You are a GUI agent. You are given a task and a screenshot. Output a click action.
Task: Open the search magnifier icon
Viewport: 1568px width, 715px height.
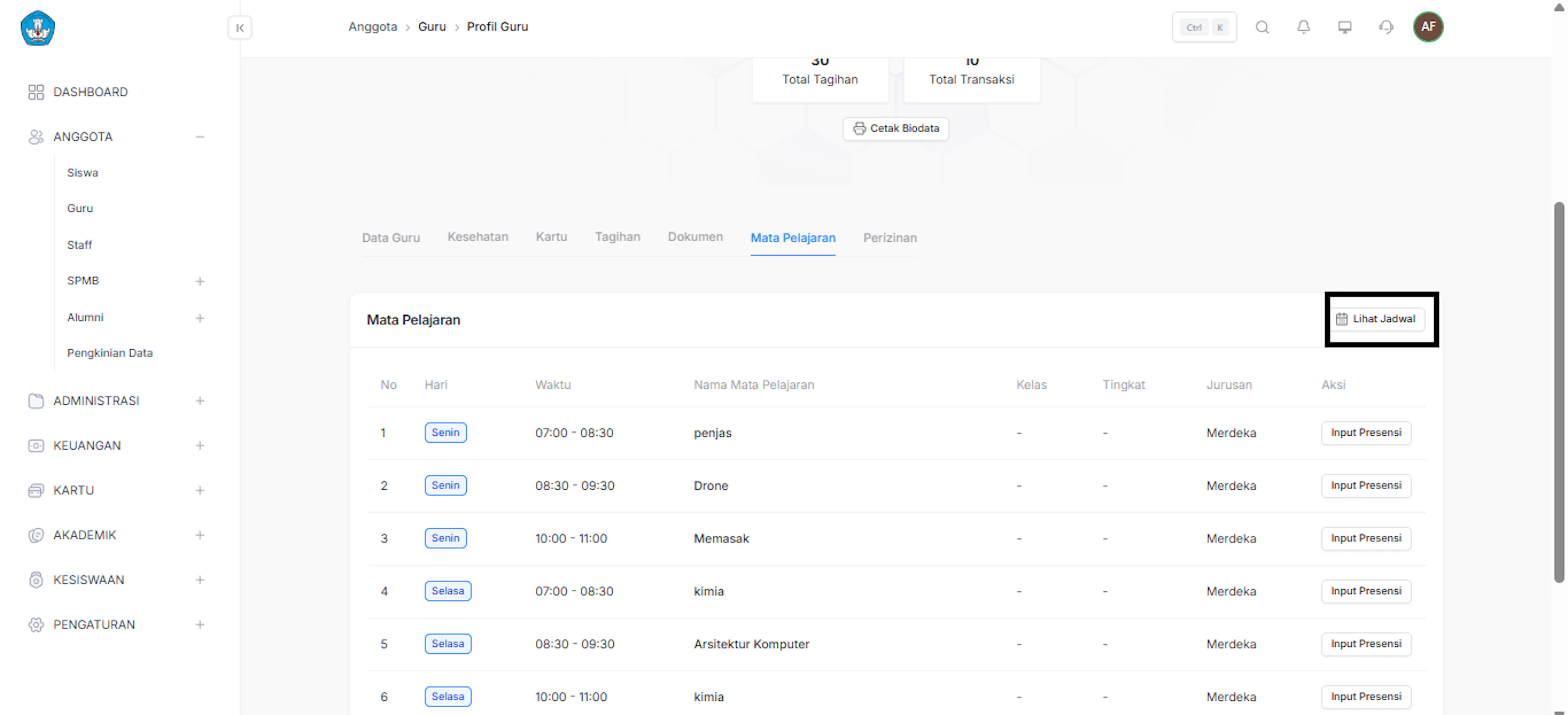point(1263,27)
